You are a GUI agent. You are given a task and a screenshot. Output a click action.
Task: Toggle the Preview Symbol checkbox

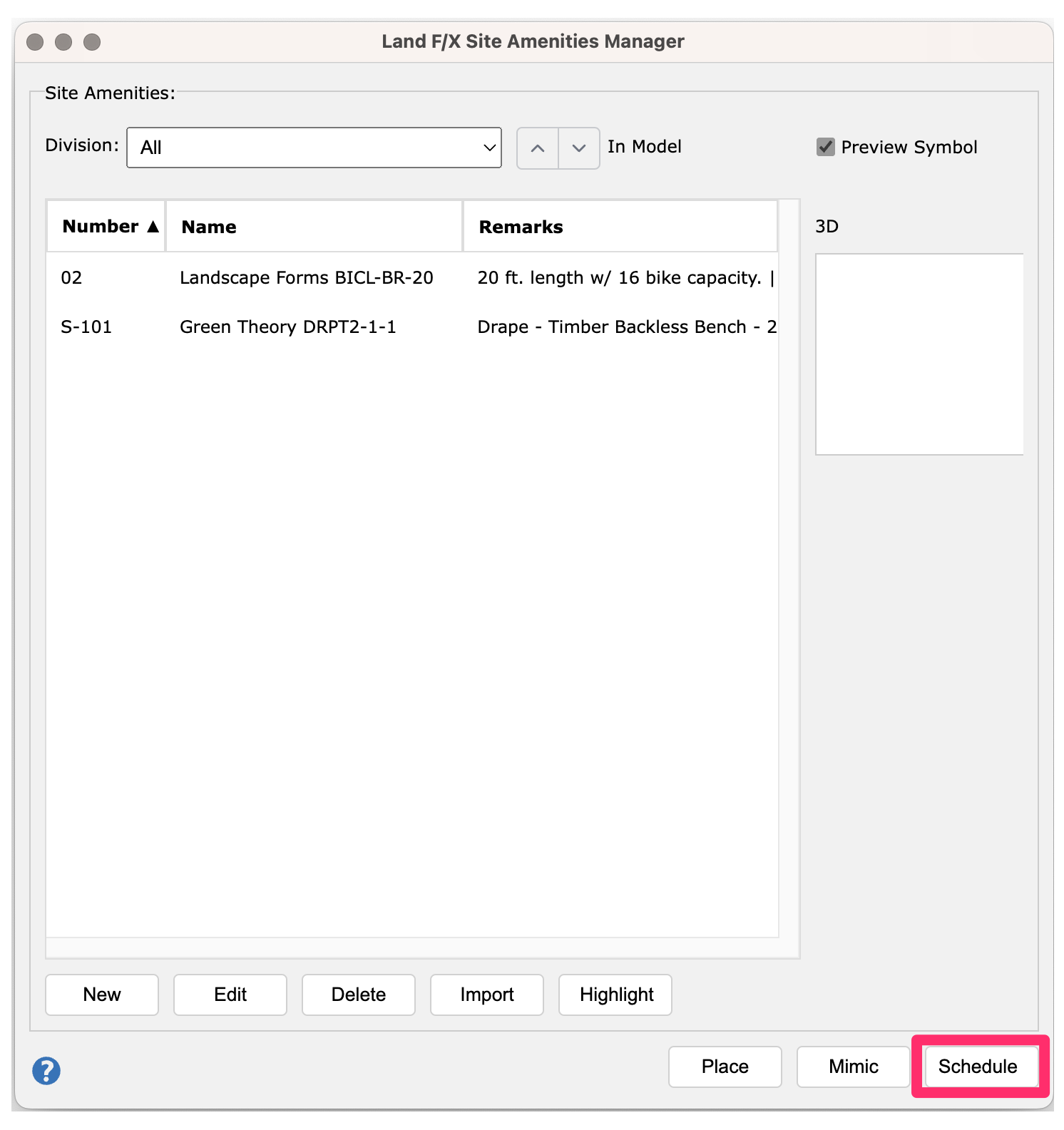(826, 147)
